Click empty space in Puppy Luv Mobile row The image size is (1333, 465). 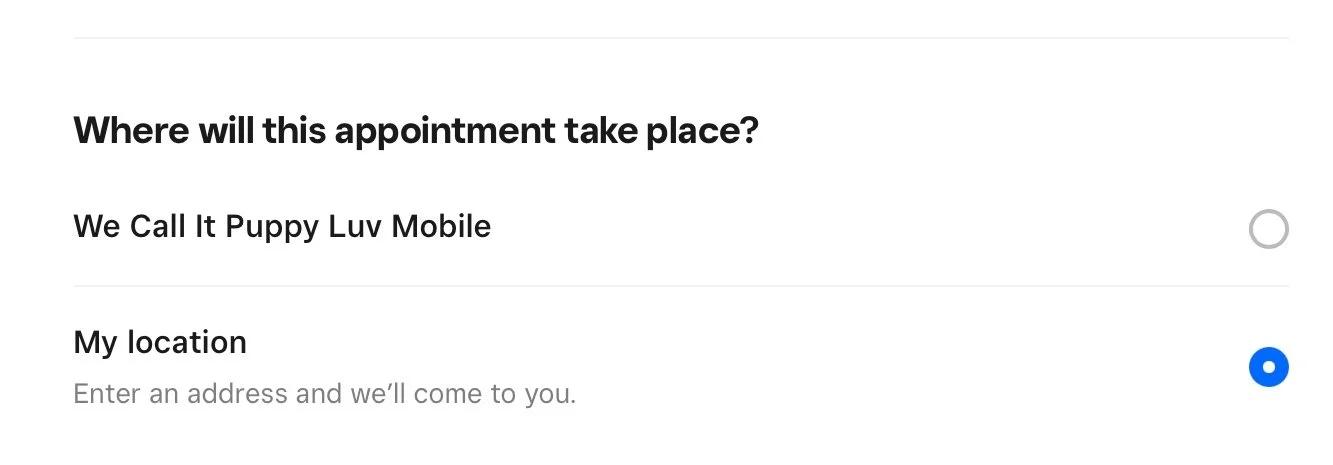850,228
